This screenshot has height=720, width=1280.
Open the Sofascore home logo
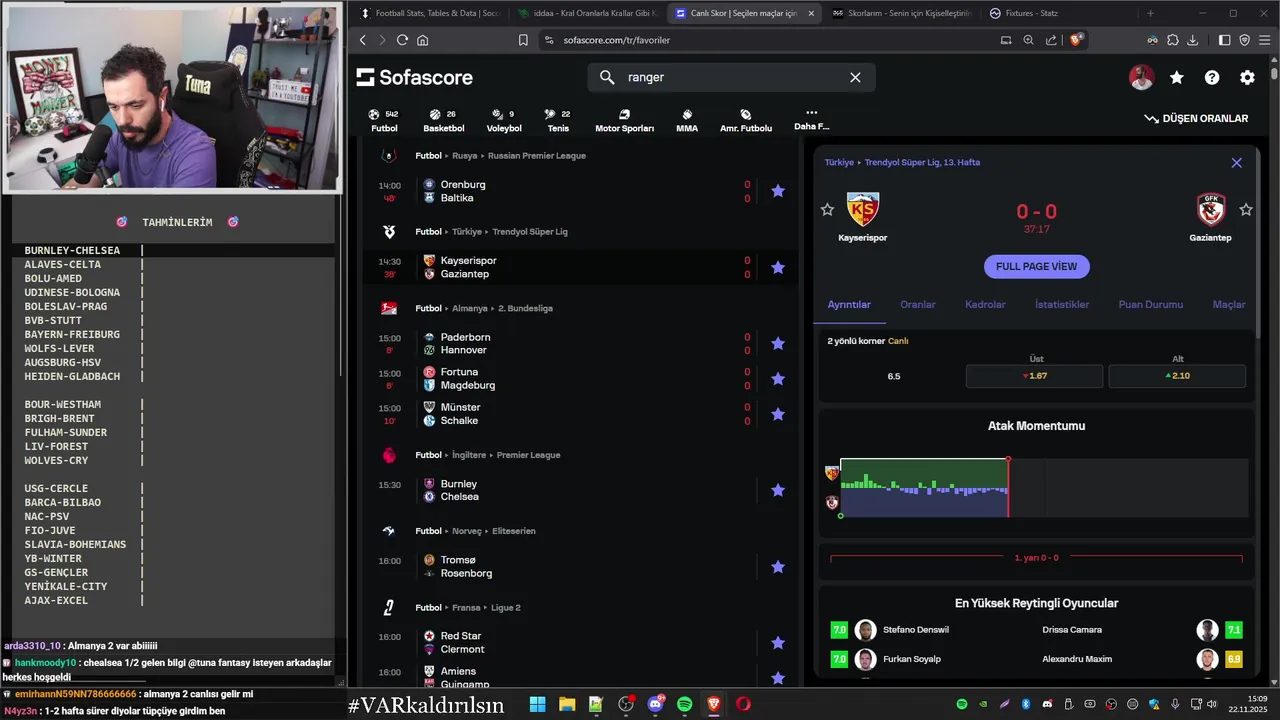[414, 77]
